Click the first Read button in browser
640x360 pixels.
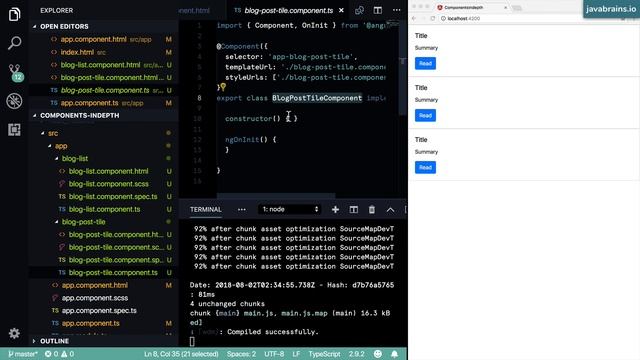(x=425, y=63)
